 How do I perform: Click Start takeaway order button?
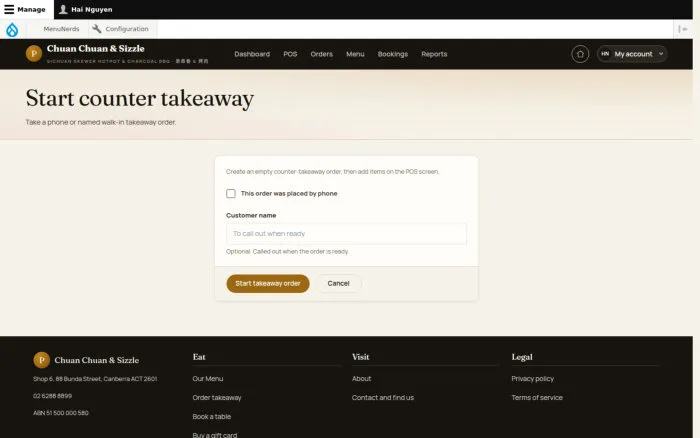tap(268, 284)
